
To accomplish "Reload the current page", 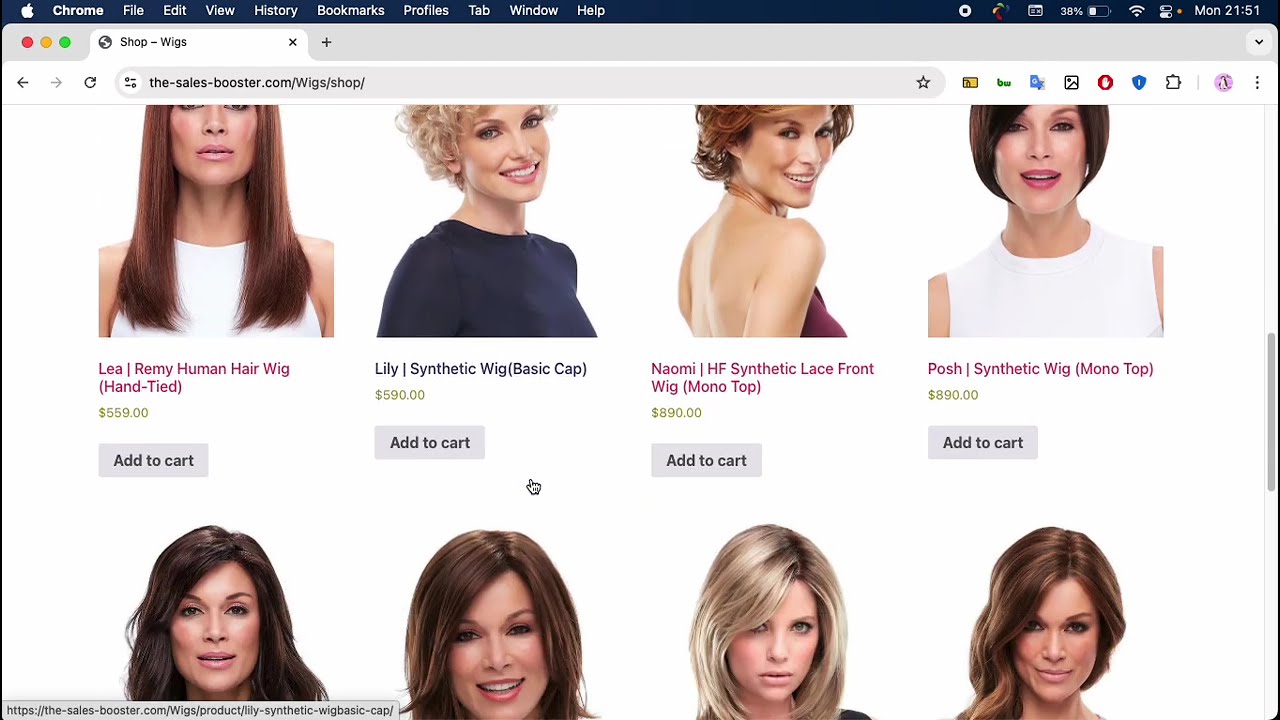I will [90, 83].
